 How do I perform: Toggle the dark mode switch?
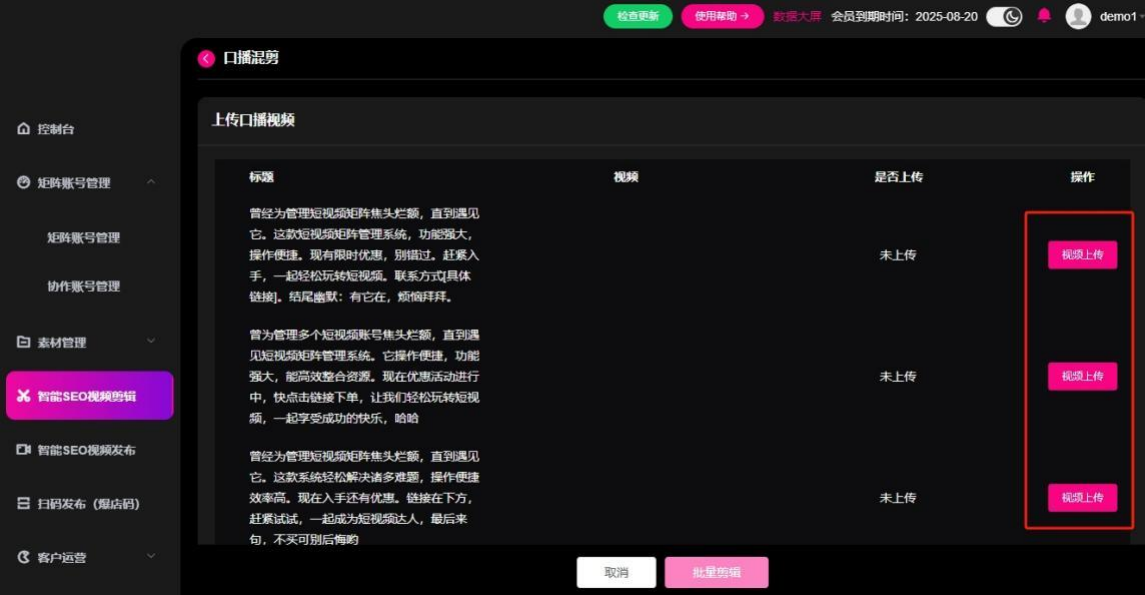point(1004,15)
